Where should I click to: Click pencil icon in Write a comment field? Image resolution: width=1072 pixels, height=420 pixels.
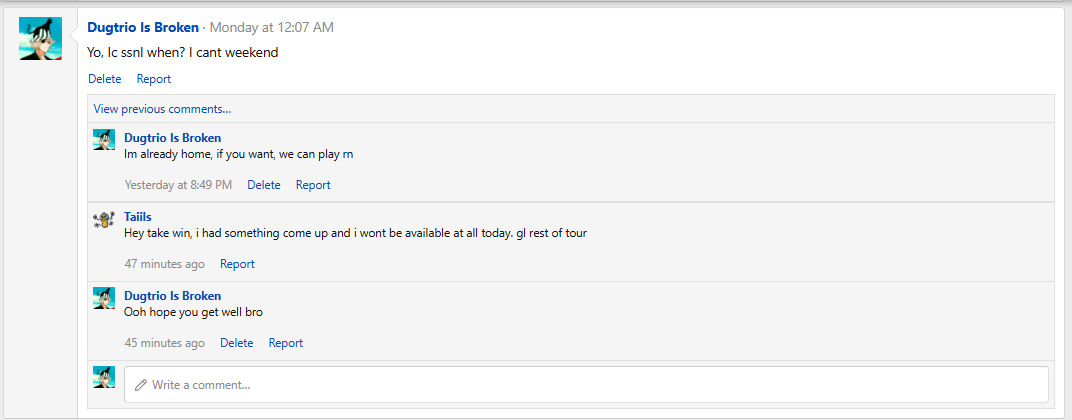141,385
